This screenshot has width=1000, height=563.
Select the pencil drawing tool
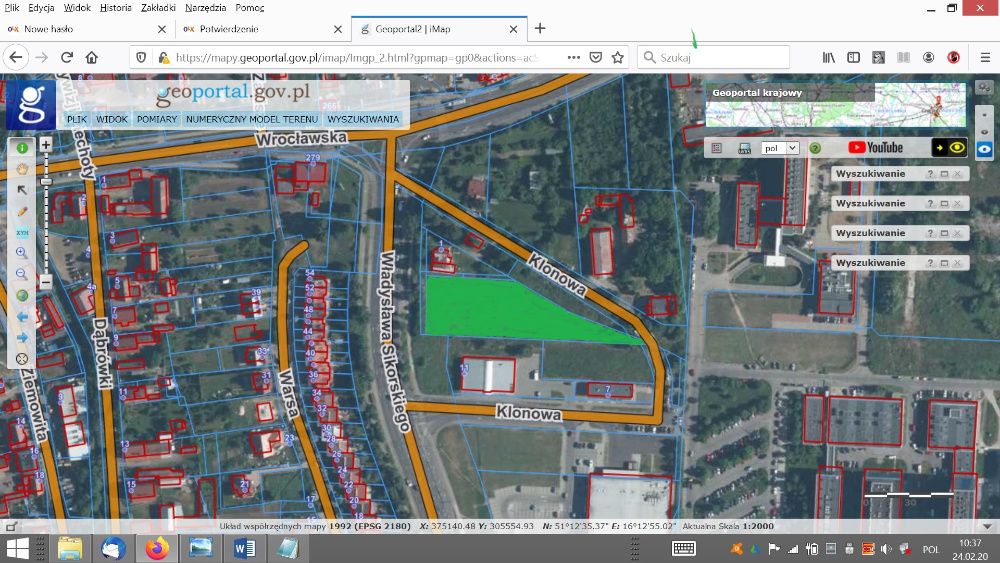pos(22,212)
